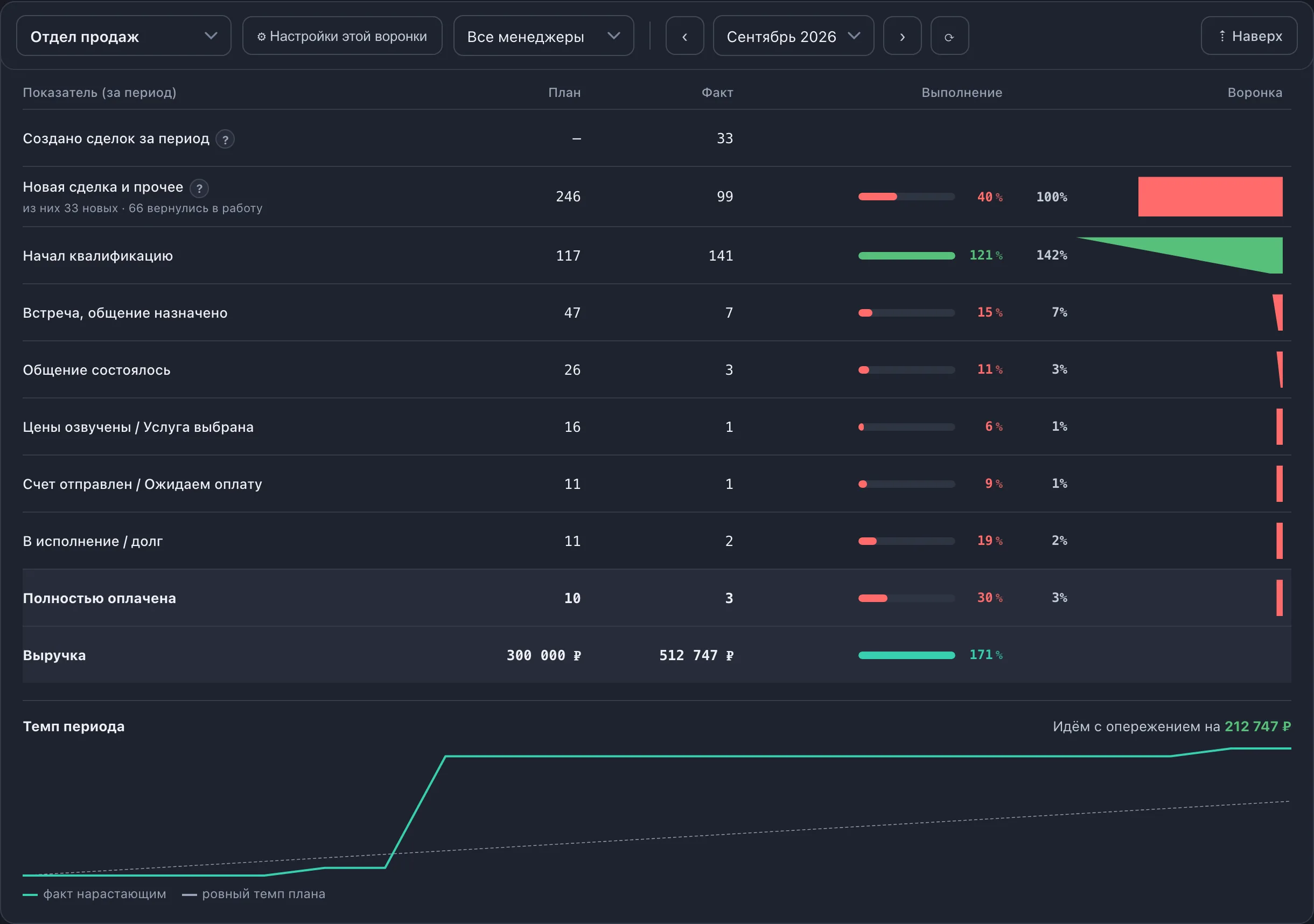Click 'из них 33 новых · 66 вернулись' subtitle
The width and height of the screenshot is (1314, 924).
click(x=143, y=208)
